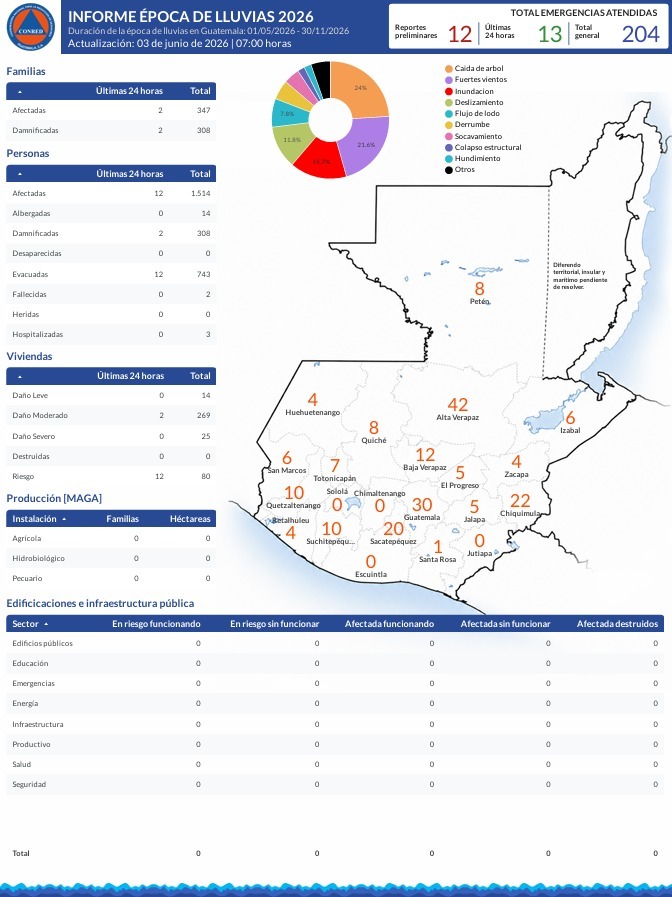Screen dimensions: 672x897
Task: Click the Edificios públicos row label
Action: click(x=42, y=644)
